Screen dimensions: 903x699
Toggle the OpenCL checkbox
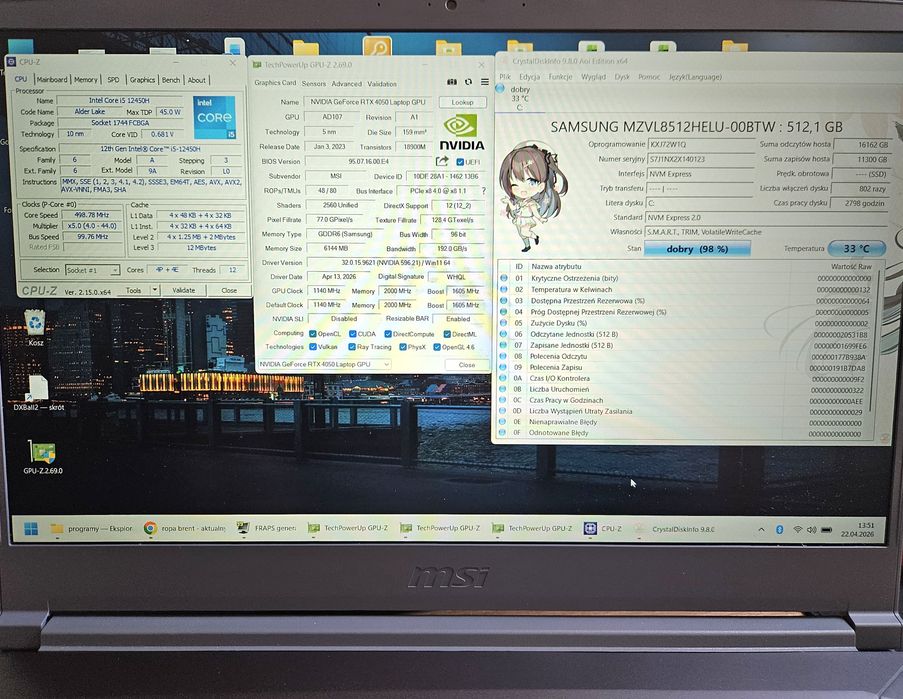pyautogui.click(x=312, y=333)
